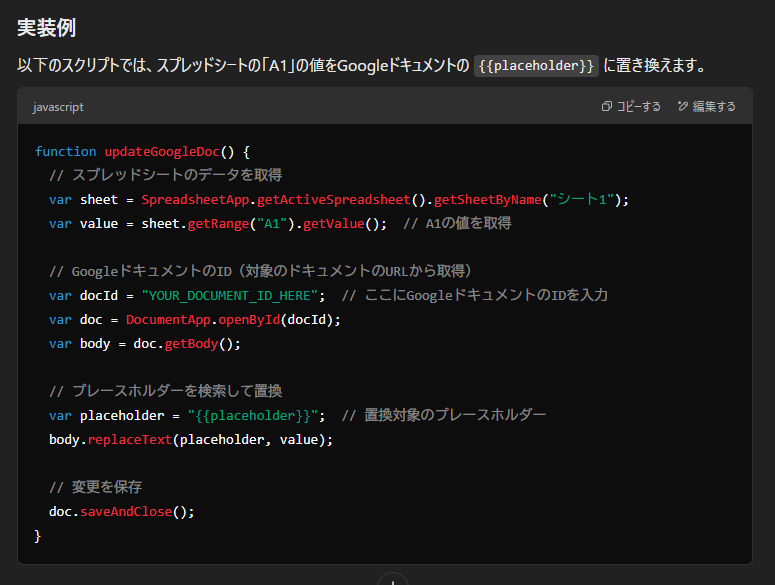This screenshot has height=585, width=775.
Task: Click the comment starting GoogleドキュメントのID
Action: click(x=260, y=271)
